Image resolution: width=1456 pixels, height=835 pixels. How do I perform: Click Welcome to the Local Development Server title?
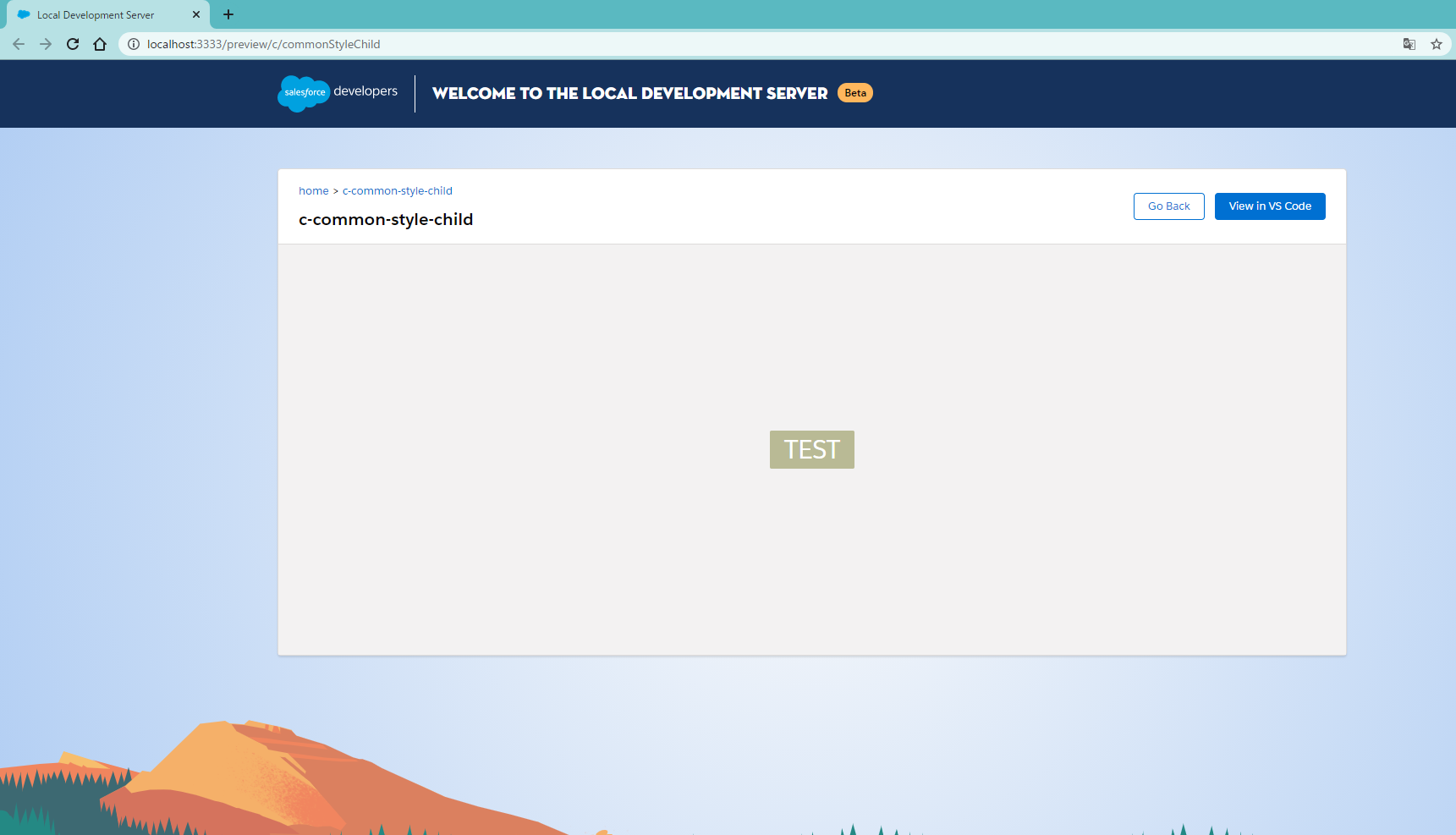[x=630, y=93]
